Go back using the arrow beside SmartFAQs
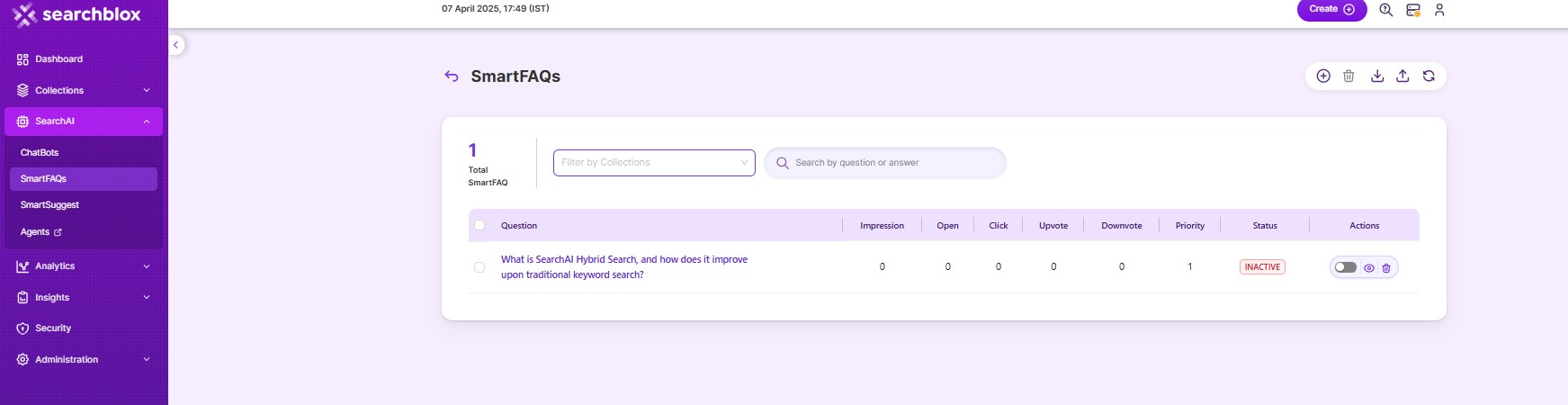1568x405 pixels. click(x=452, y=76)
